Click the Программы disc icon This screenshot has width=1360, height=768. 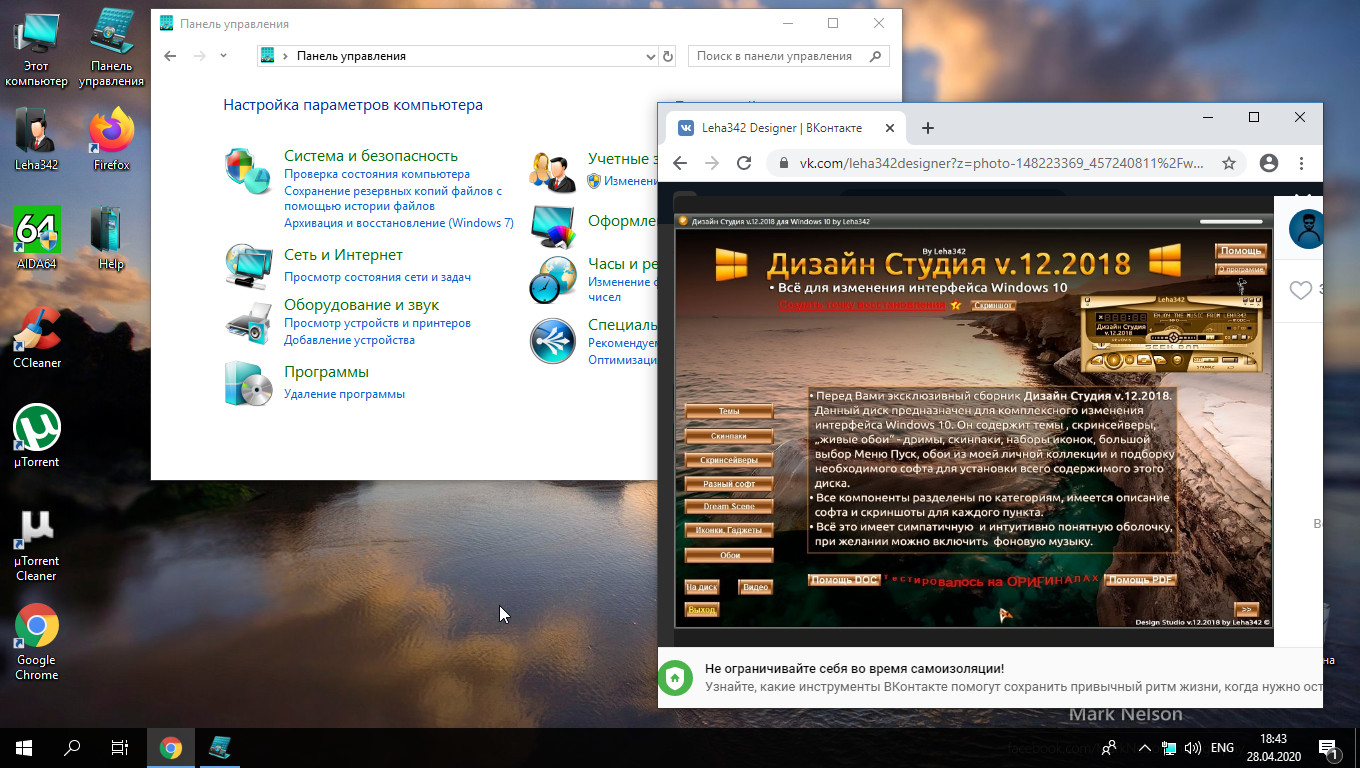point(248,383)
